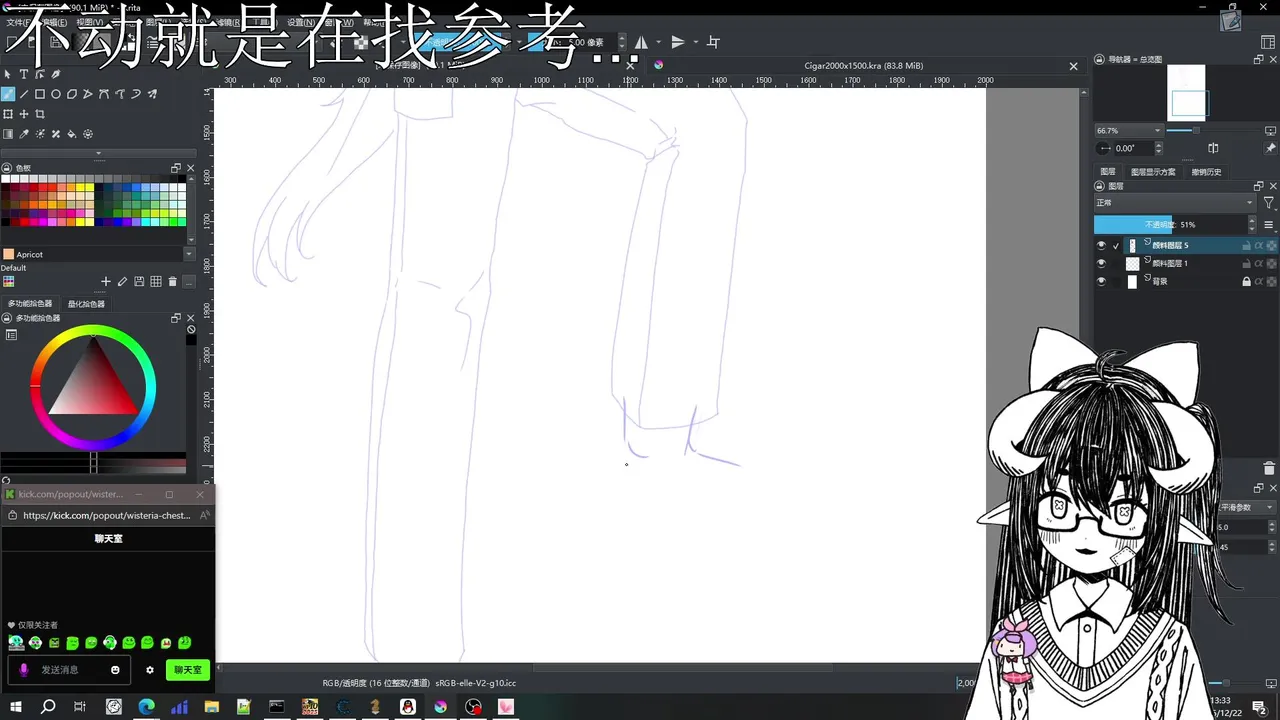Toggle lock on 颜料图层 5 layer
The width and height of the screenshot is (1280, 720).
tap(1246, 245)
